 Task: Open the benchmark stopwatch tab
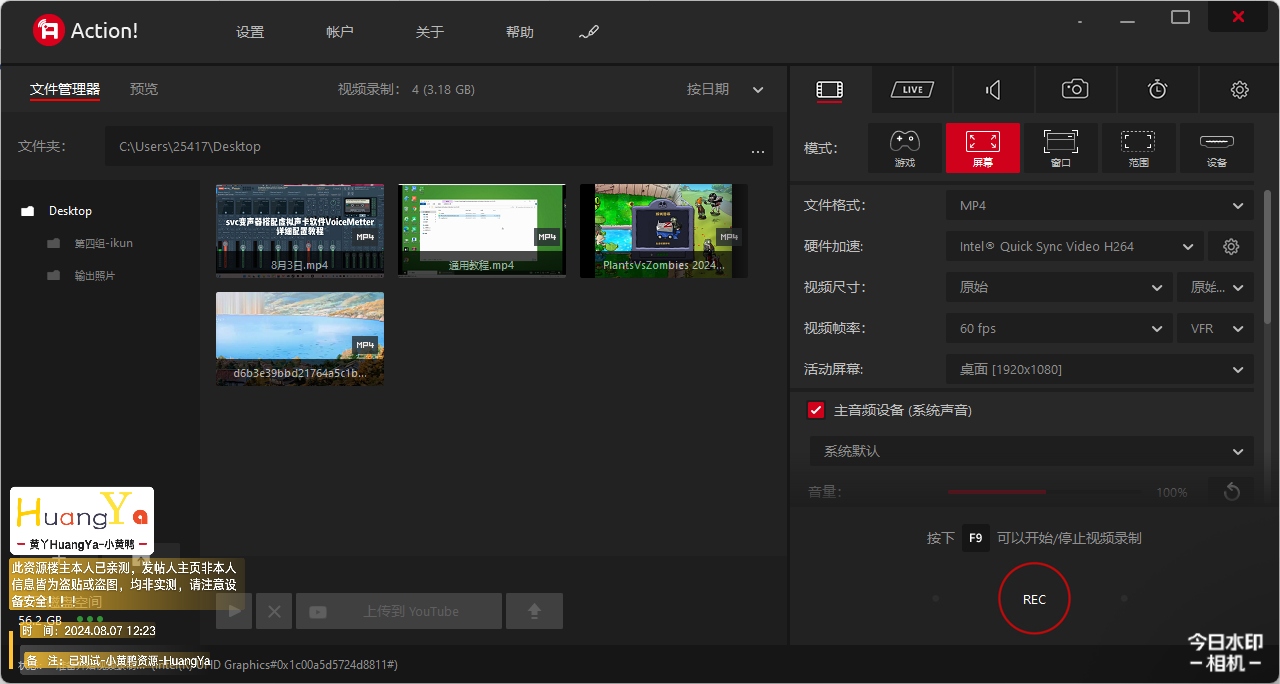1157,90
